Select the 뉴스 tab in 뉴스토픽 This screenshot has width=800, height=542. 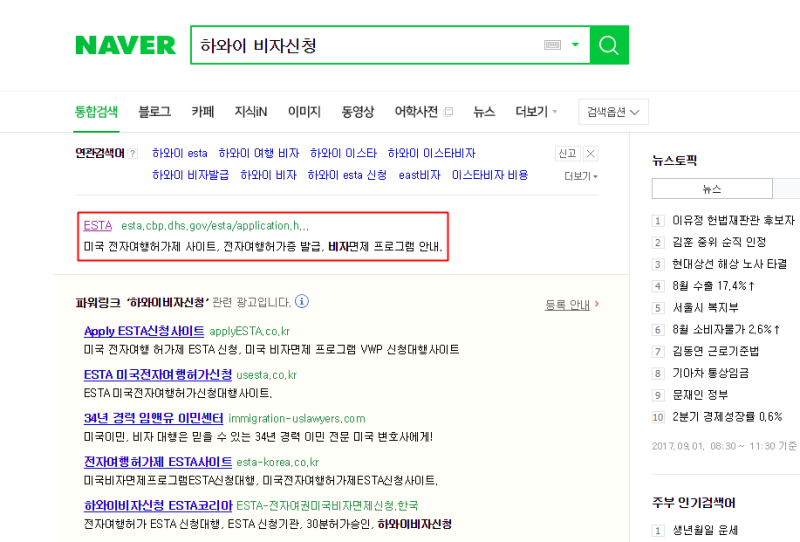click(712, 189)
